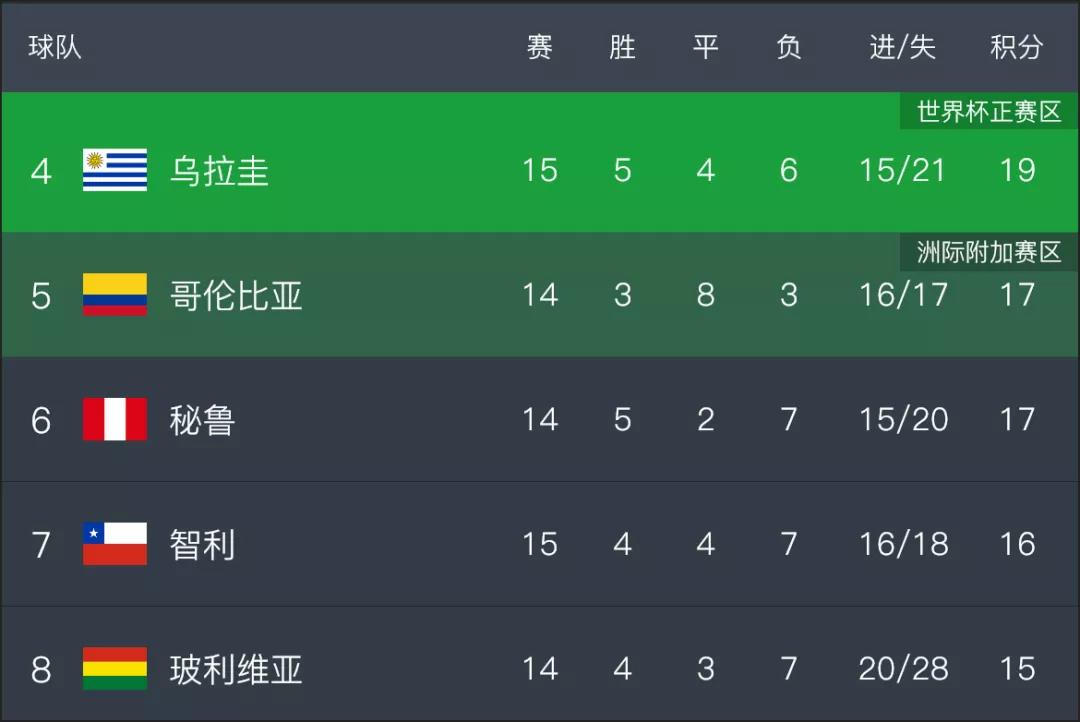This screenshot has width=1080, height=722.
Task: Click the 世界杯正赛区 label
Action: (x=989, y=112)
